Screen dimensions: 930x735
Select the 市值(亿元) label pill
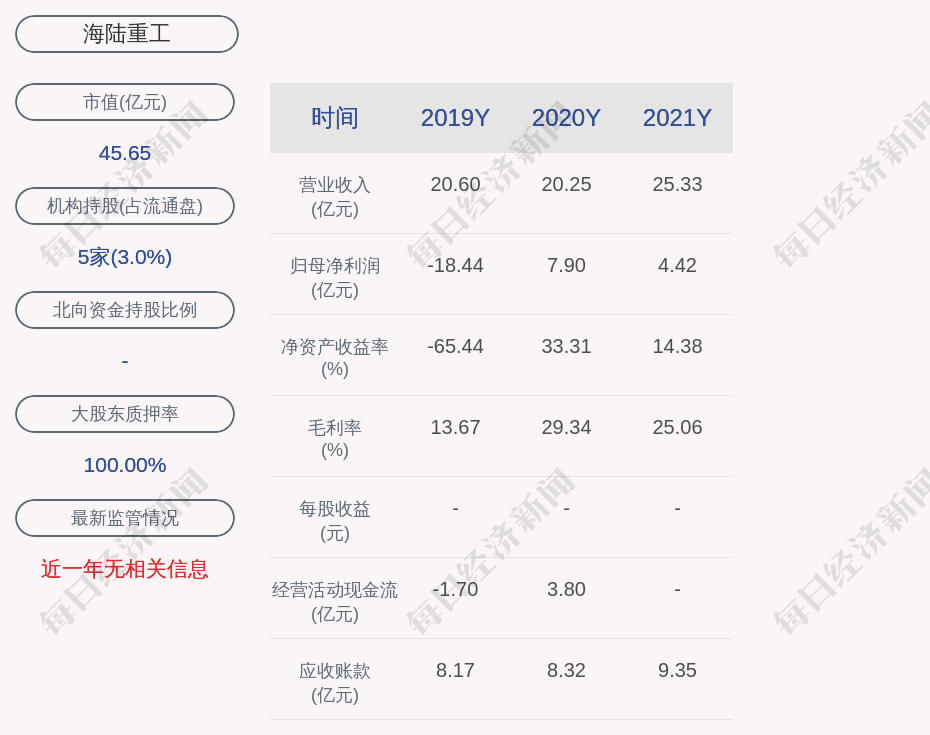(125, 102)
